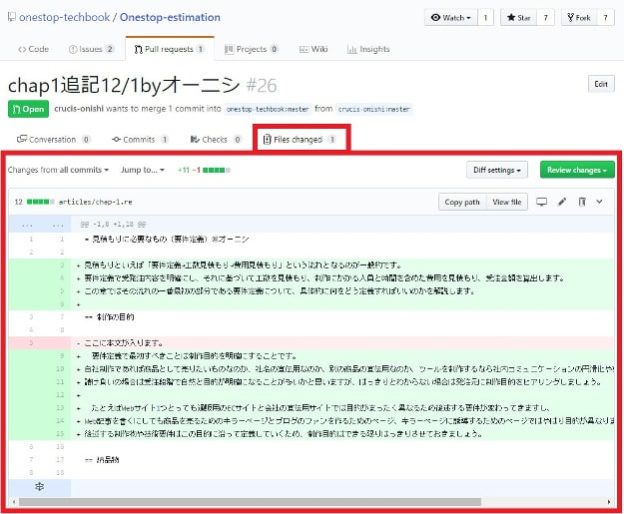Screen dimensions: 624x514
Task: Switch to the Checks tab
Action: click(216, 139)
